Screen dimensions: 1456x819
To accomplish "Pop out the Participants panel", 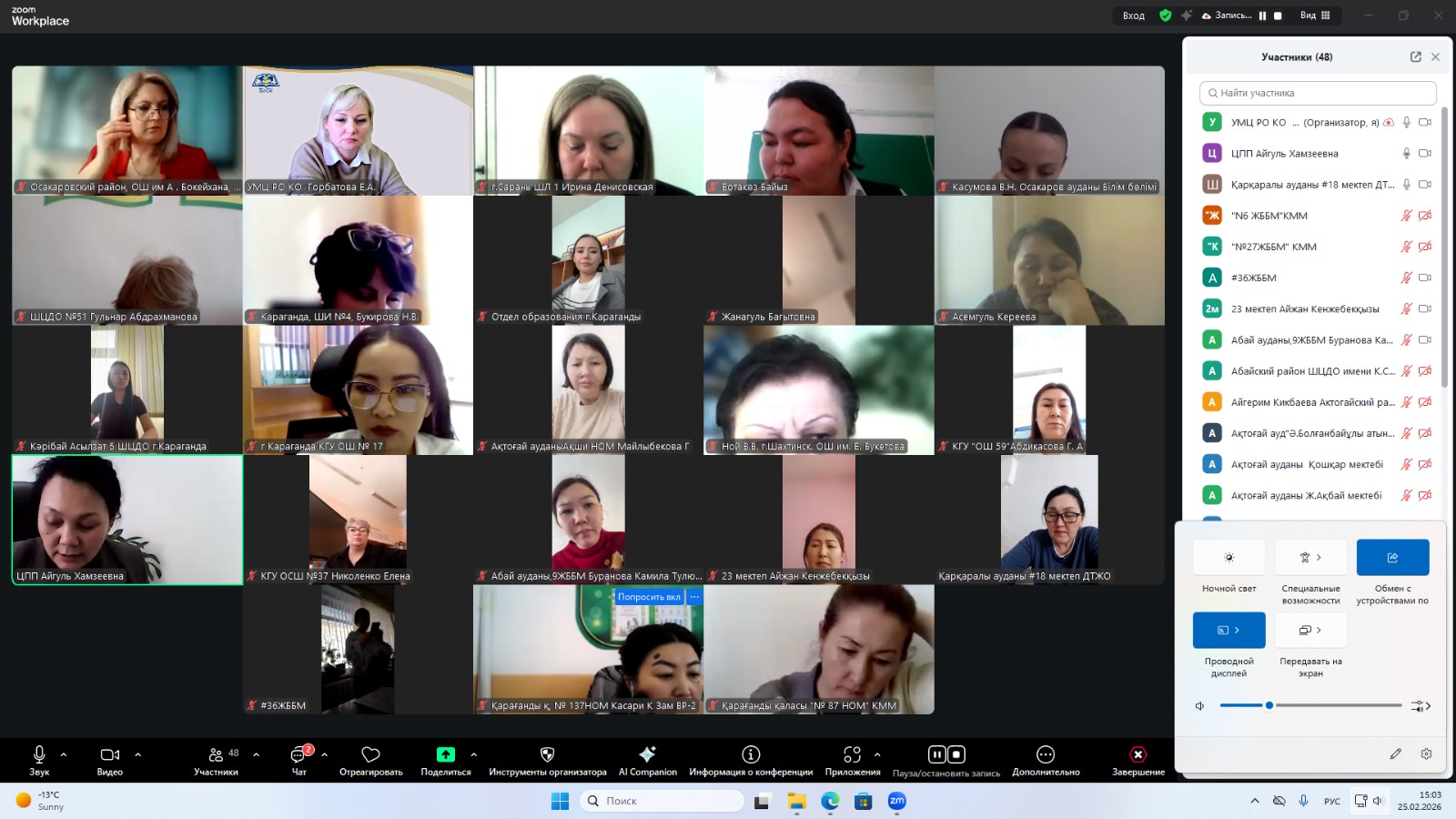I will pyautogui.click(x=1415, y=56).
